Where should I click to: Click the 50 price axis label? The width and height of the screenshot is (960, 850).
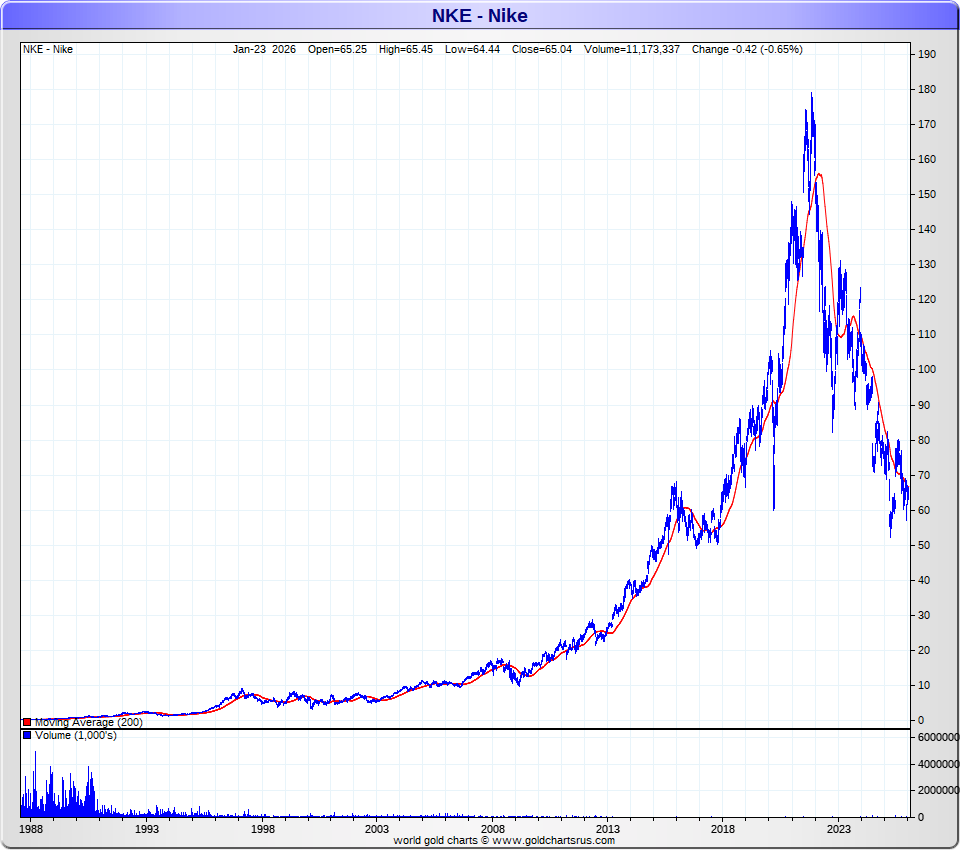(924, 545)
